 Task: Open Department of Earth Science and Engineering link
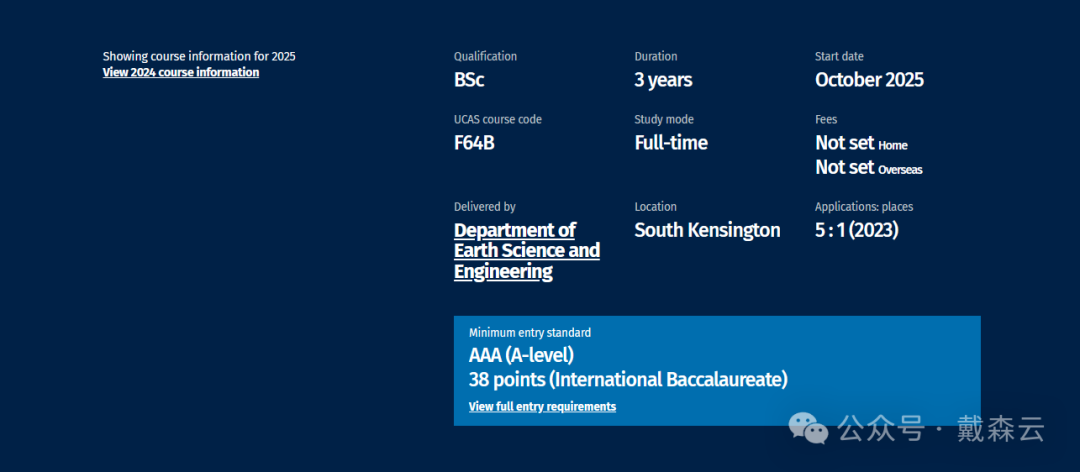pyautogui.click(x=526, y=251)
